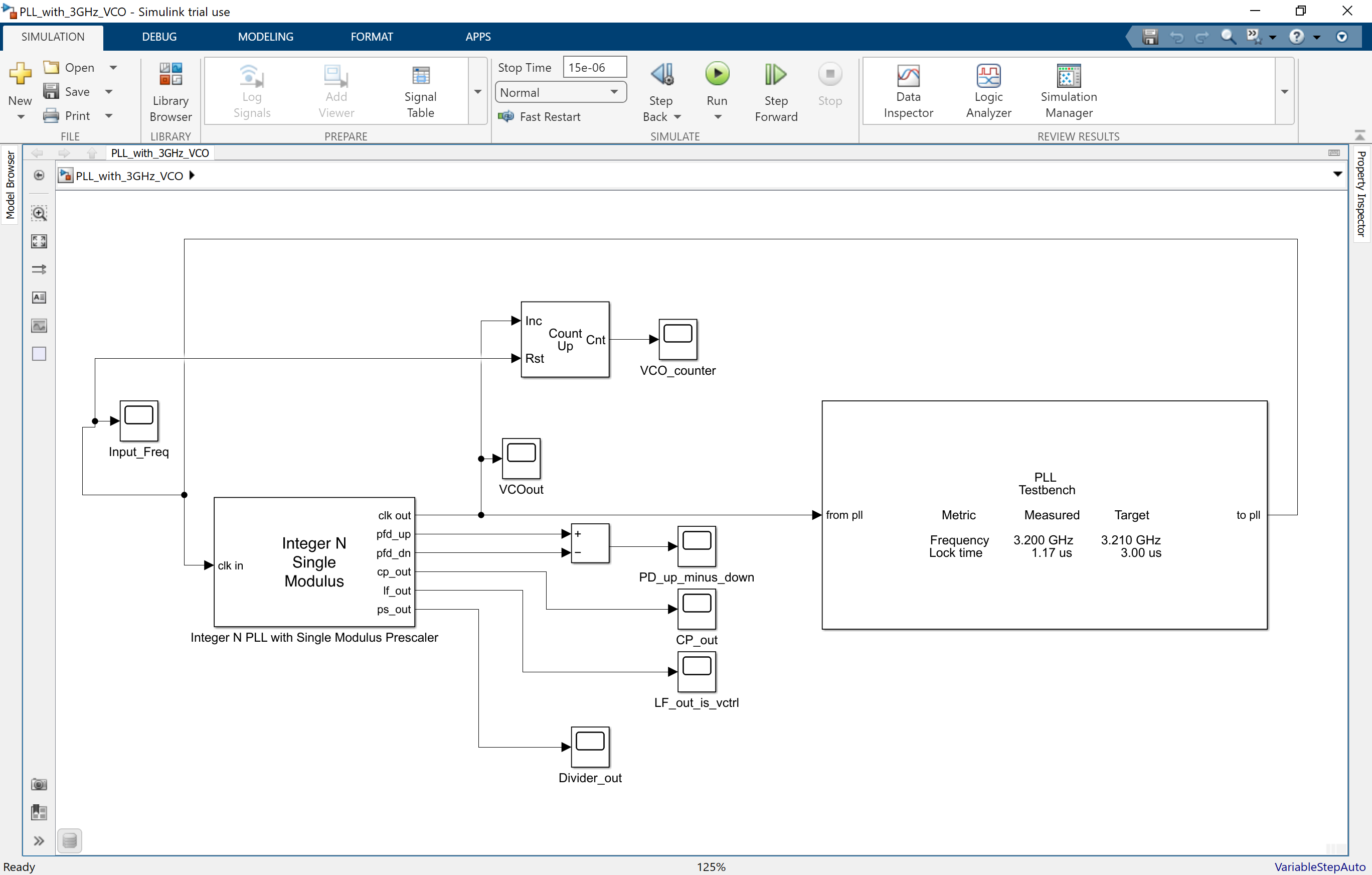Edit the Stop Time value 15e-06
1372x875 pixels.
click(x=594, y=67)
